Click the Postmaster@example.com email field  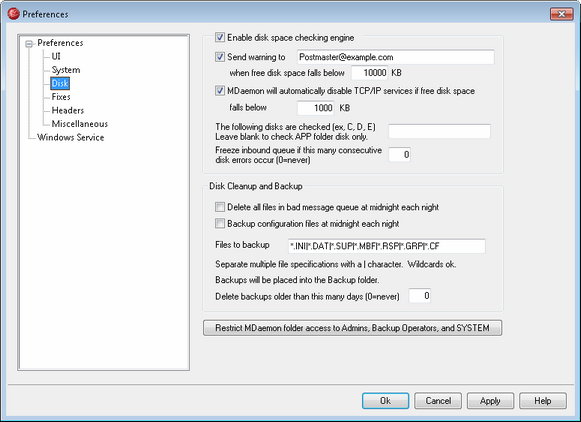[x=395, y=57]
